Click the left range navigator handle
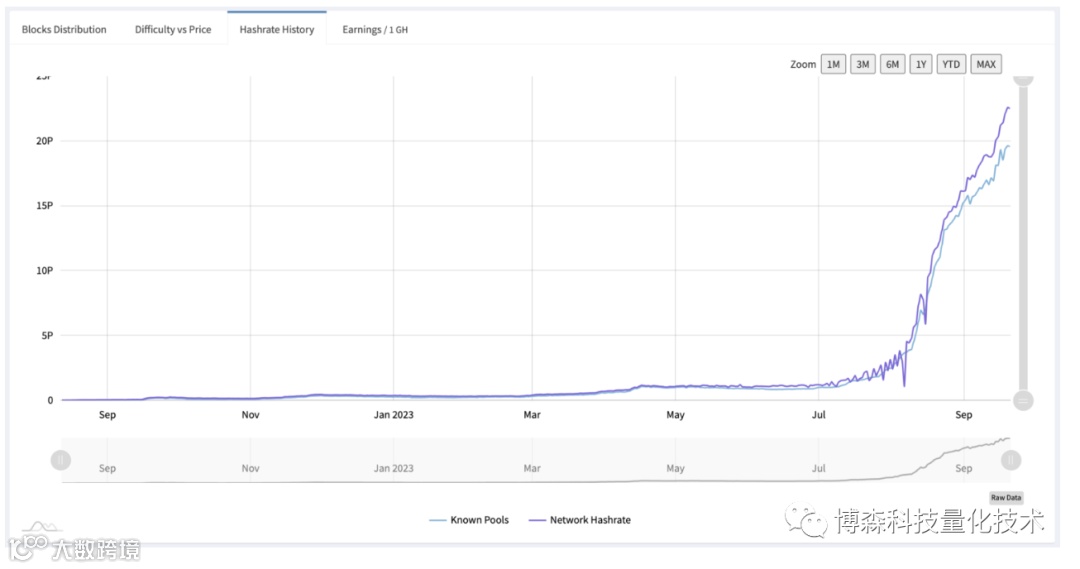 [61, 460]
